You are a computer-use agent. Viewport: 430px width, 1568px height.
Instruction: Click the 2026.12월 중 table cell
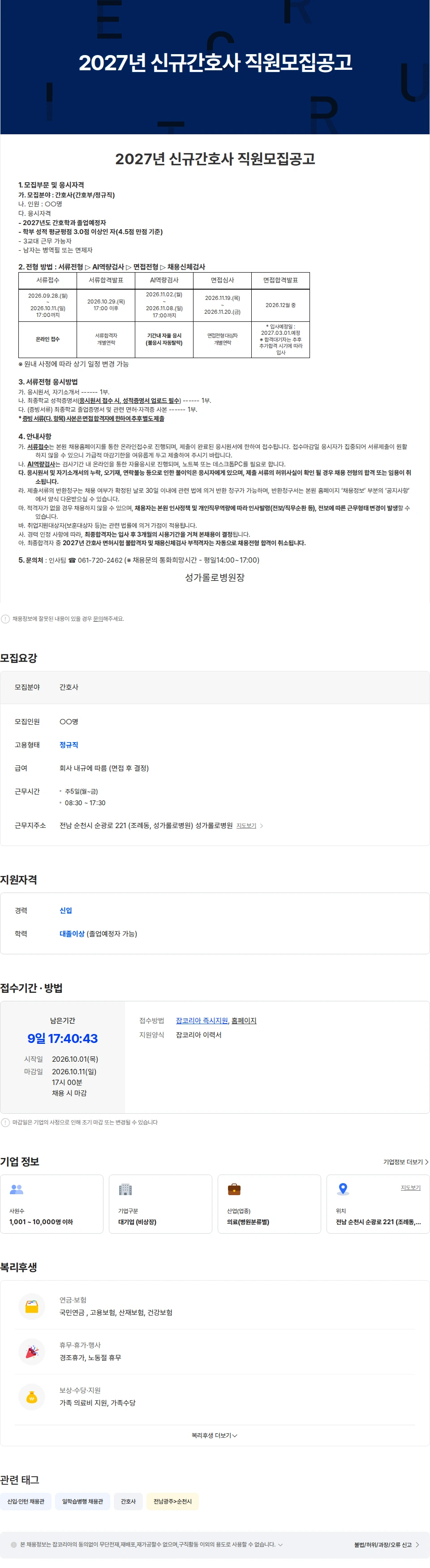[x=280, y=305]
